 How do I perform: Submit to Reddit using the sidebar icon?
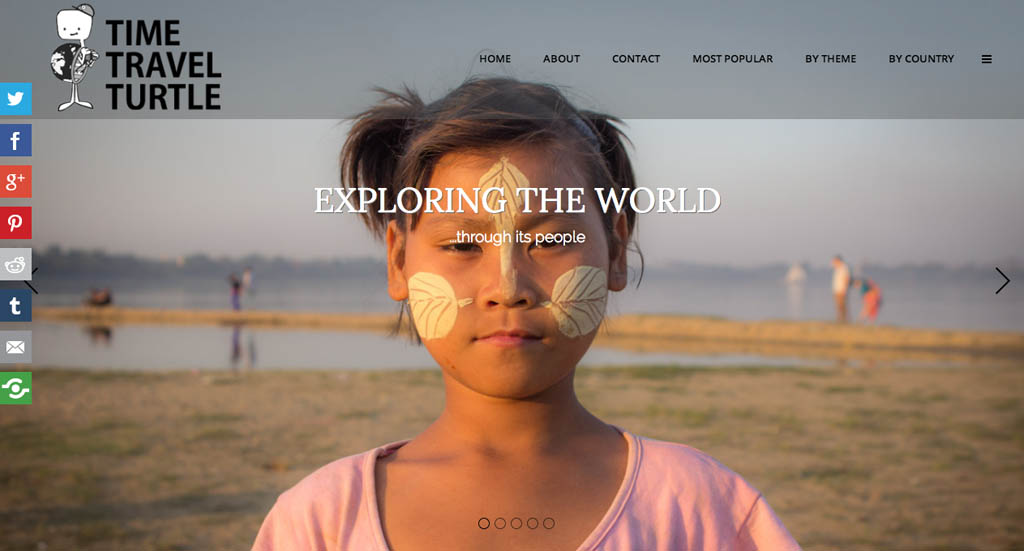(x=16, y=264)
